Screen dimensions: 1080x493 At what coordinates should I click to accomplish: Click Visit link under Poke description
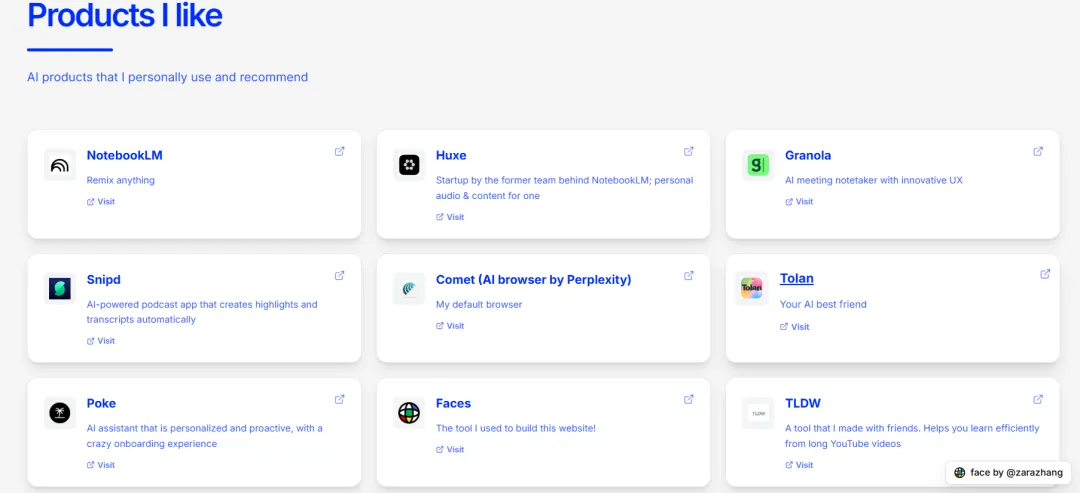coord(101,465)
